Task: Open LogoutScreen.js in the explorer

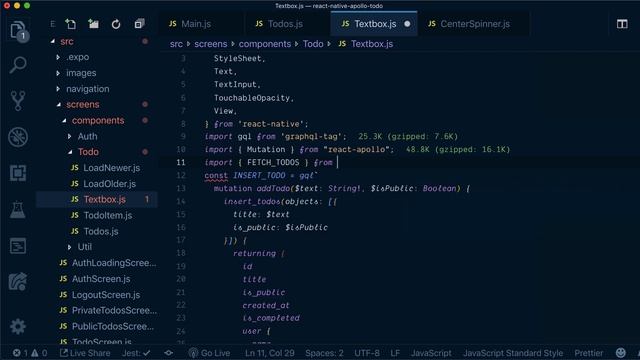Action: pos(106,295)
